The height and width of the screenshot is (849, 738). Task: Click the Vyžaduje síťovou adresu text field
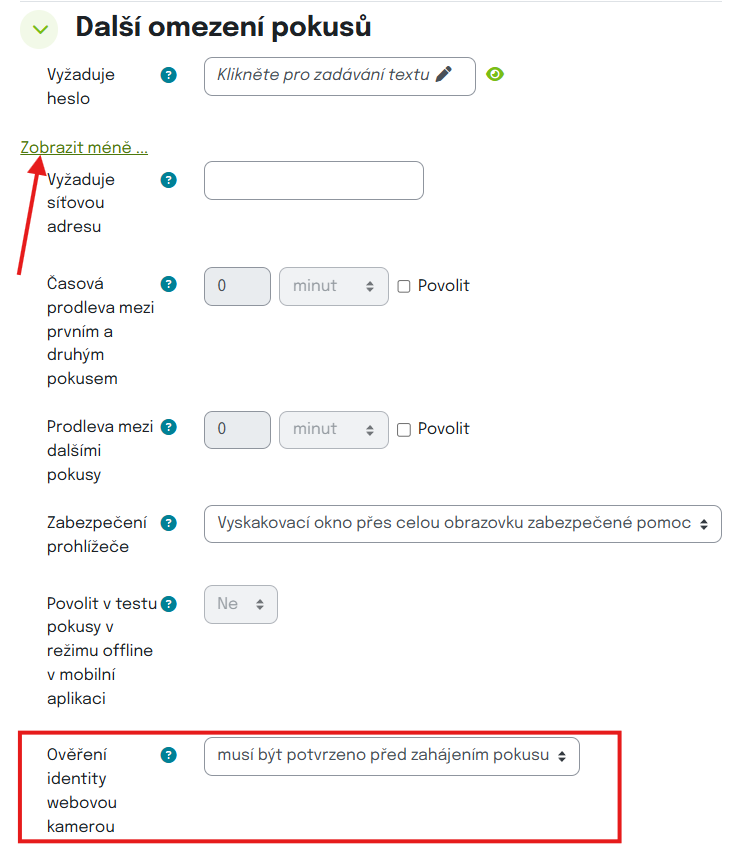tap(313, 181)
